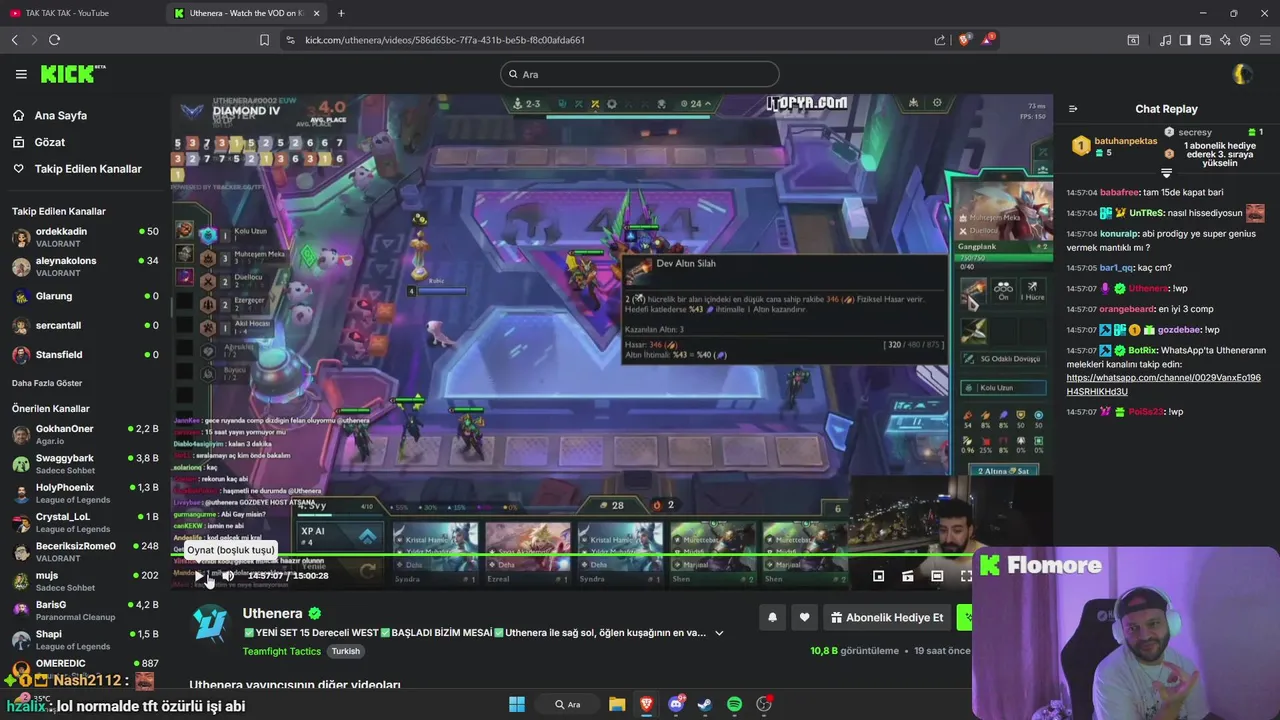Open the user profile avatar menu

point(1242,74)
